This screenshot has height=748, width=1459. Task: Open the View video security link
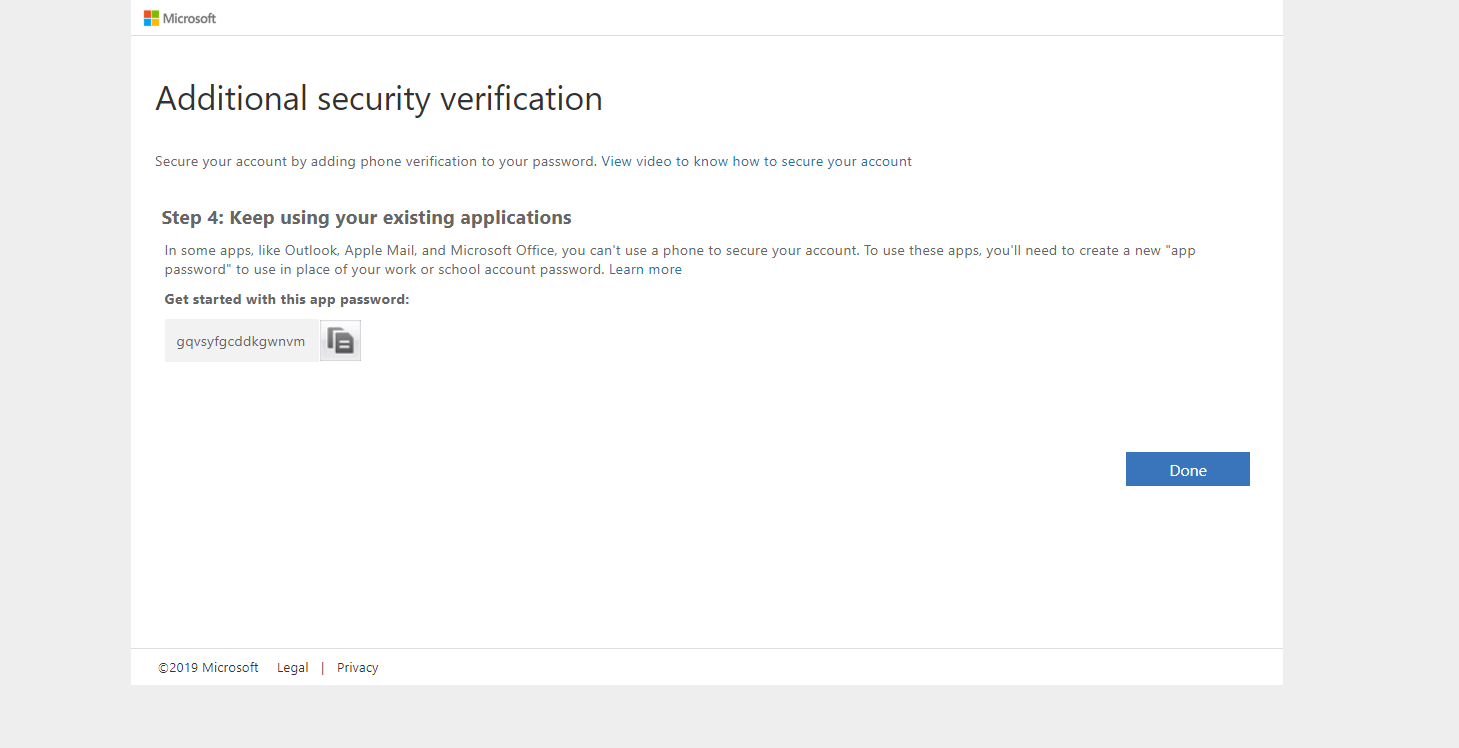(x=756, y=161)
